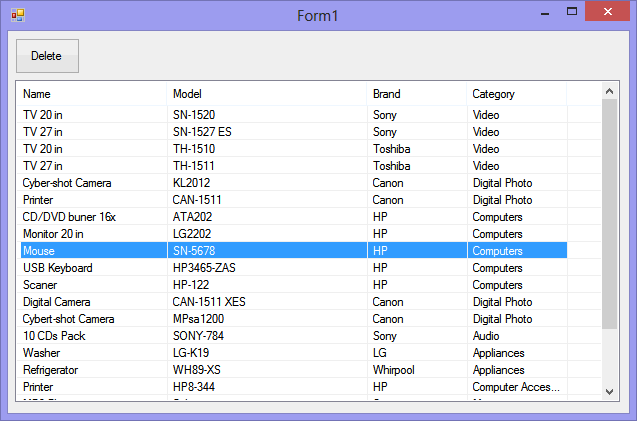Image resolution: width=637 pixels, height=421 pixels.
Task: Select the 10 CDs Pack row
Action: 294,336
